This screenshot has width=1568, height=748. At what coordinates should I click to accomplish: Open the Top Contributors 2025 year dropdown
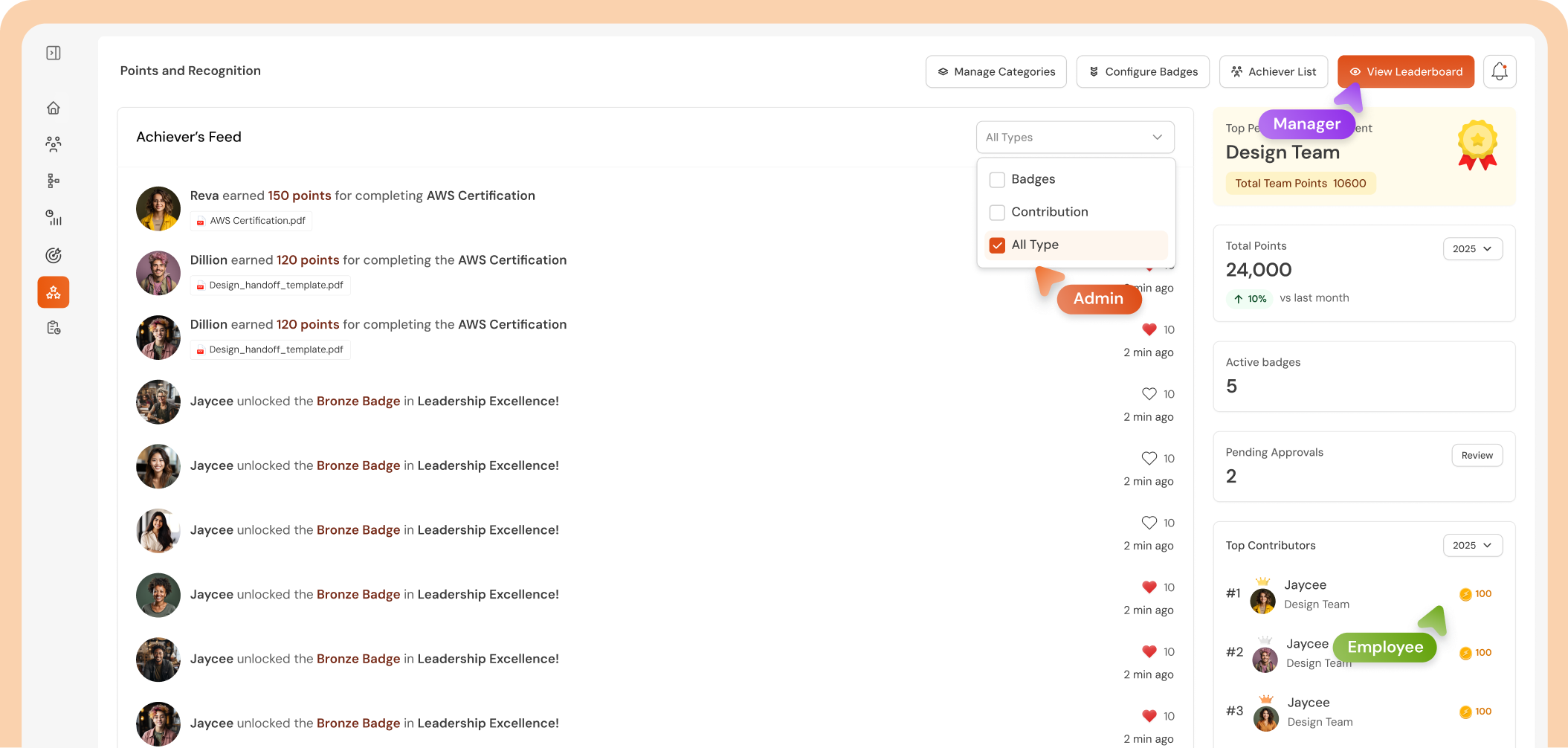tap(1472, 546)
